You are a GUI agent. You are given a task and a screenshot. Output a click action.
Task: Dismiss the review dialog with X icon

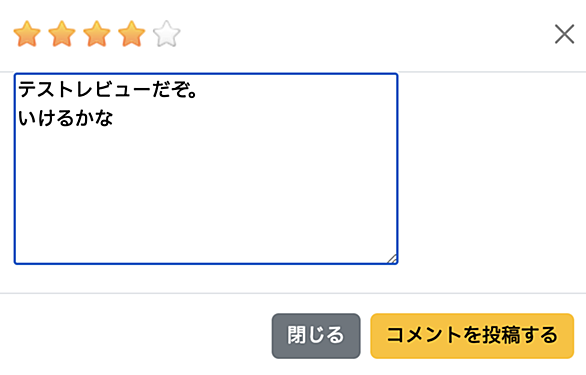564,34
